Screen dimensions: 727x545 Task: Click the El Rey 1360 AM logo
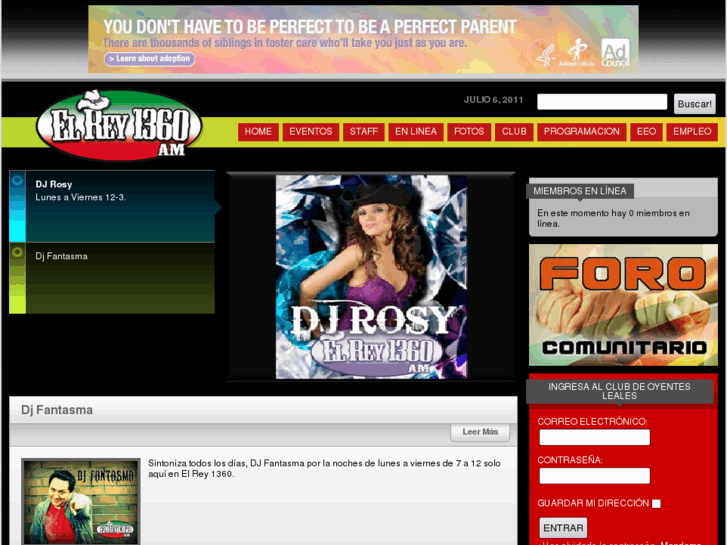coord(119,125)
